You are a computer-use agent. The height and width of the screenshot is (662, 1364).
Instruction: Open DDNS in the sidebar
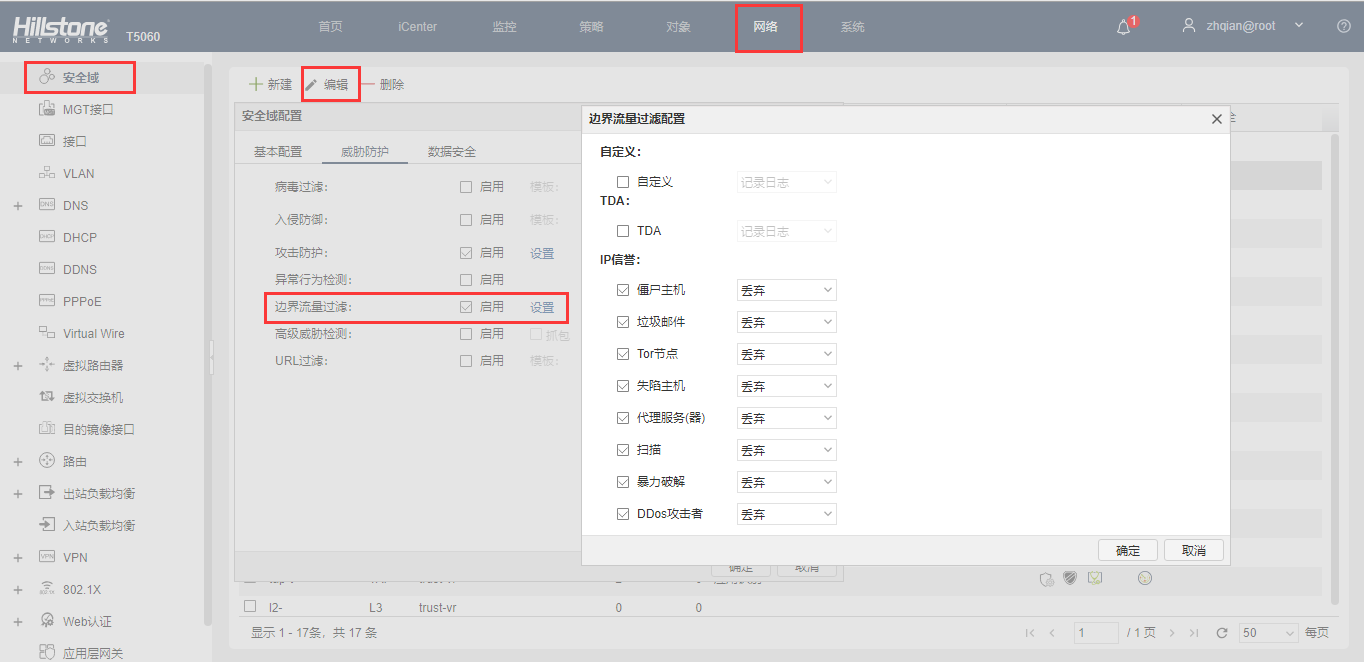tap(79, 269)
